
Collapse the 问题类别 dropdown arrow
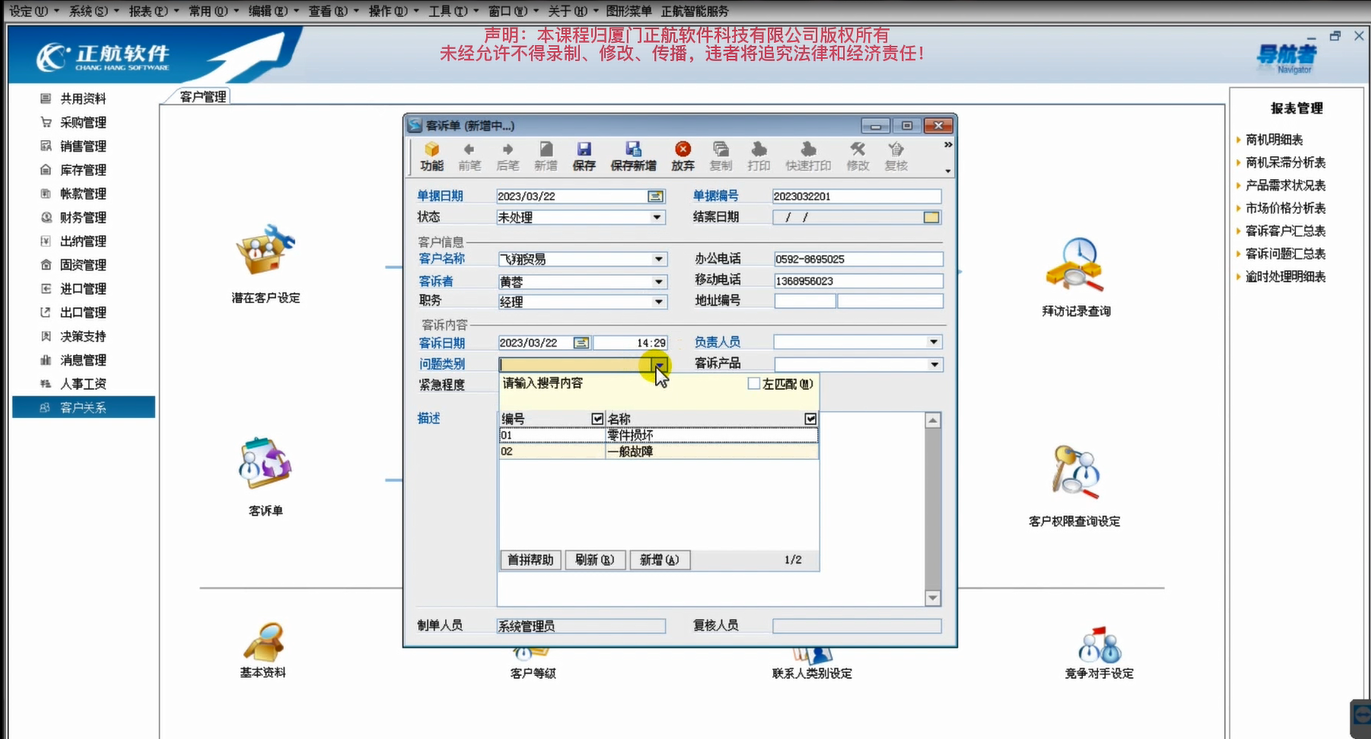click(x=659, y=365)
